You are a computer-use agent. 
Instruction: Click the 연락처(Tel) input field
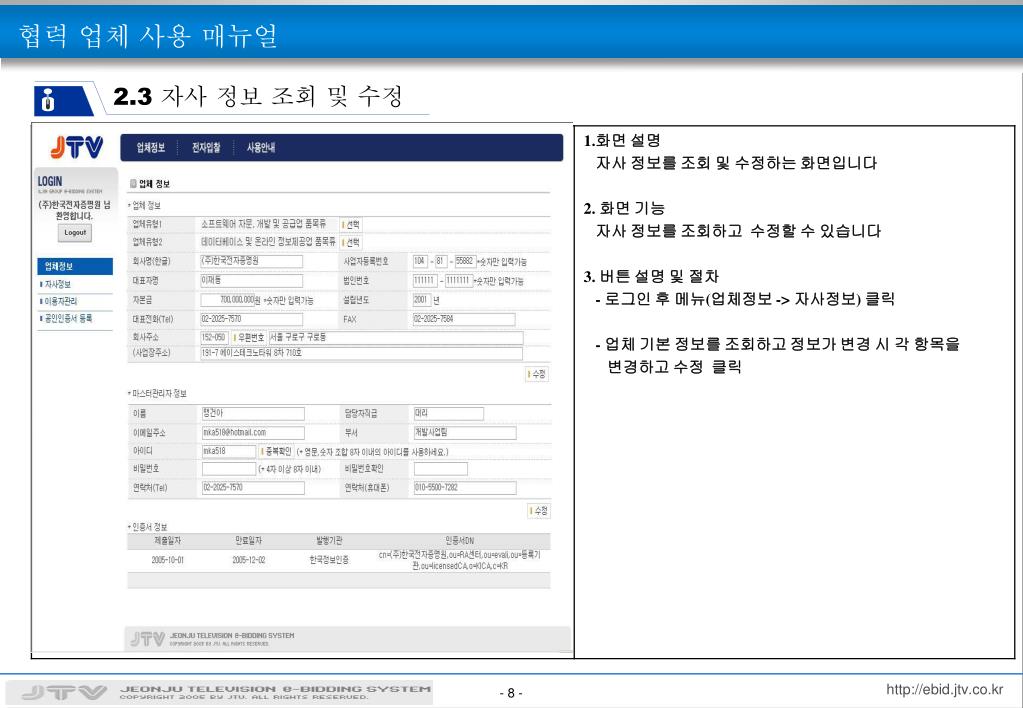(253, 488)
